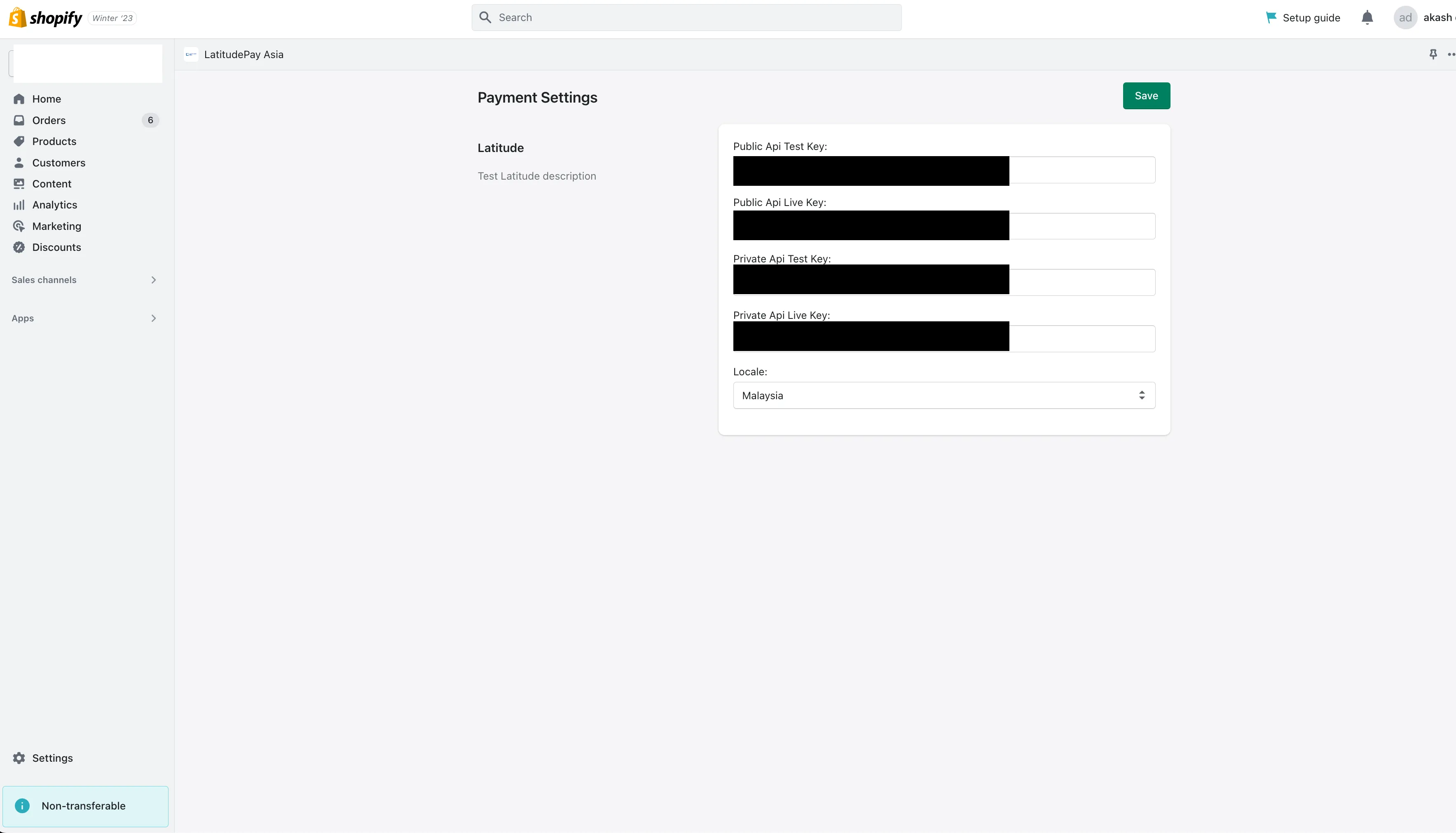Click the Locale label
Image resolution: width=1456 pixels, height=833 pixels.
(750, 372)
